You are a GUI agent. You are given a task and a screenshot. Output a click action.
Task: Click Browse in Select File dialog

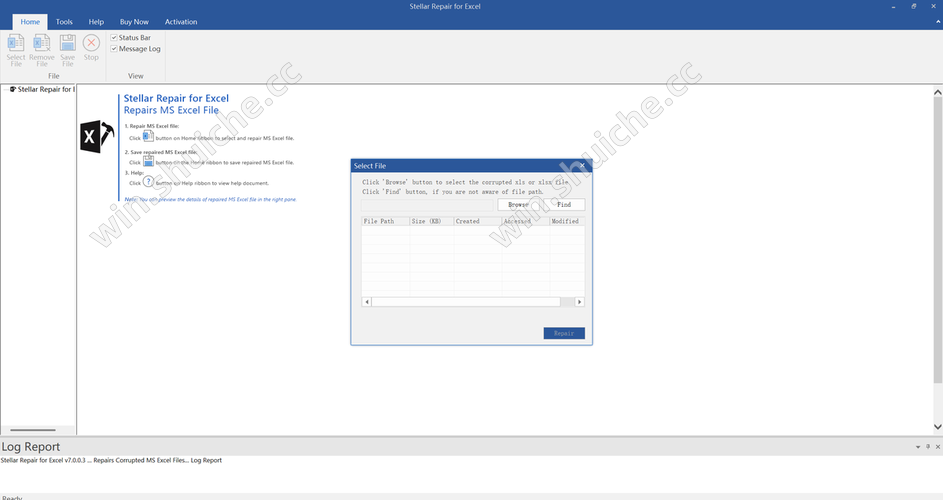[518, 205]
